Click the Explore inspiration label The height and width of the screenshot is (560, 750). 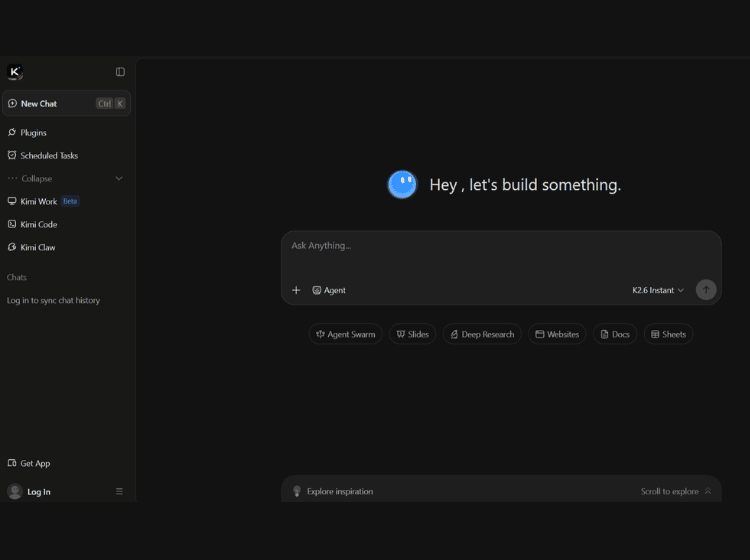[340, 491]
